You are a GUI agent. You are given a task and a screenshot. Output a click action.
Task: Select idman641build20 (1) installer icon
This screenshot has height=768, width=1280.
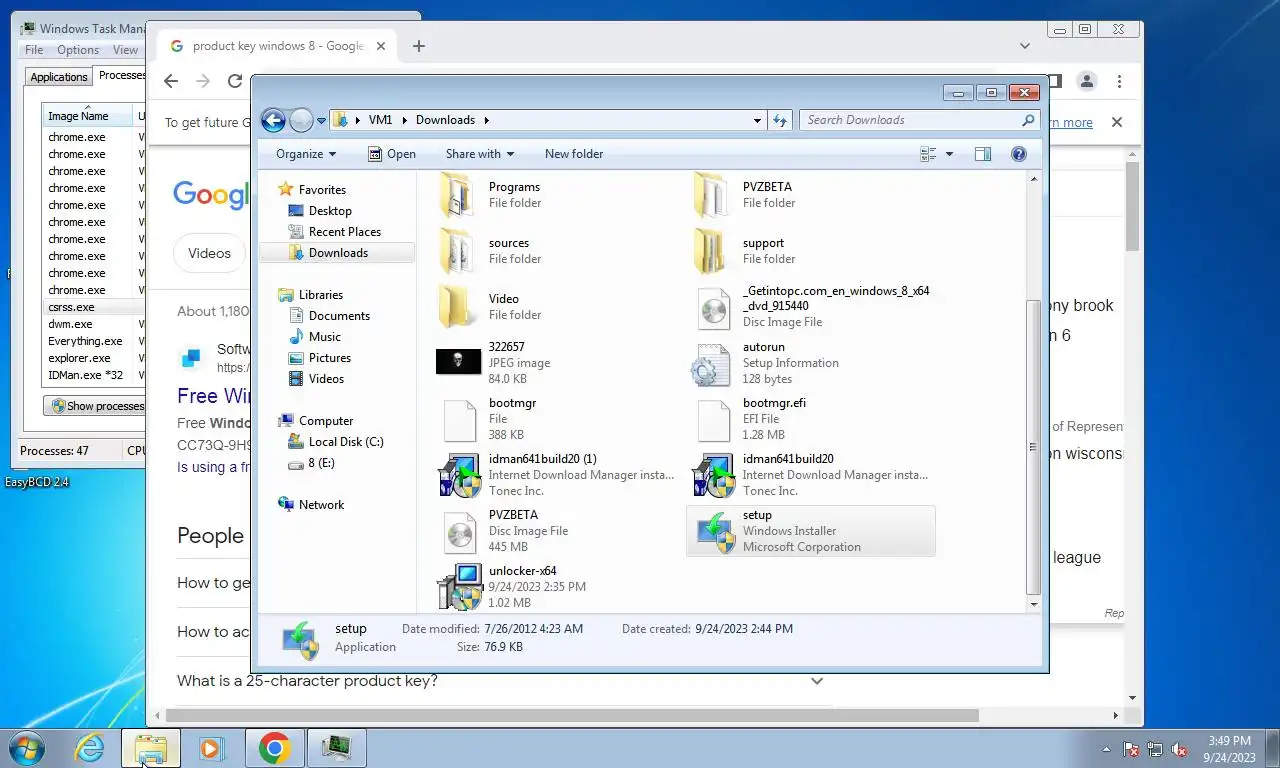[459, 475]
